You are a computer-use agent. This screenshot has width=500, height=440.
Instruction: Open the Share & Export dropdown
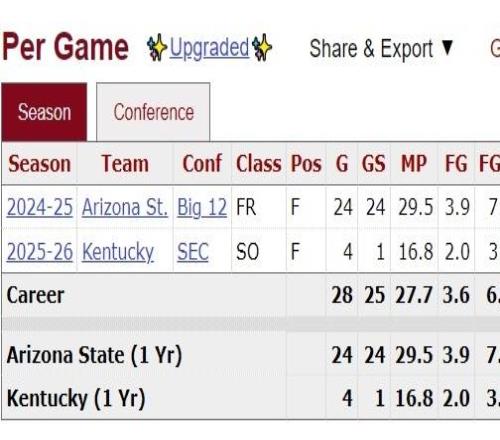click(x=381, y=49)
